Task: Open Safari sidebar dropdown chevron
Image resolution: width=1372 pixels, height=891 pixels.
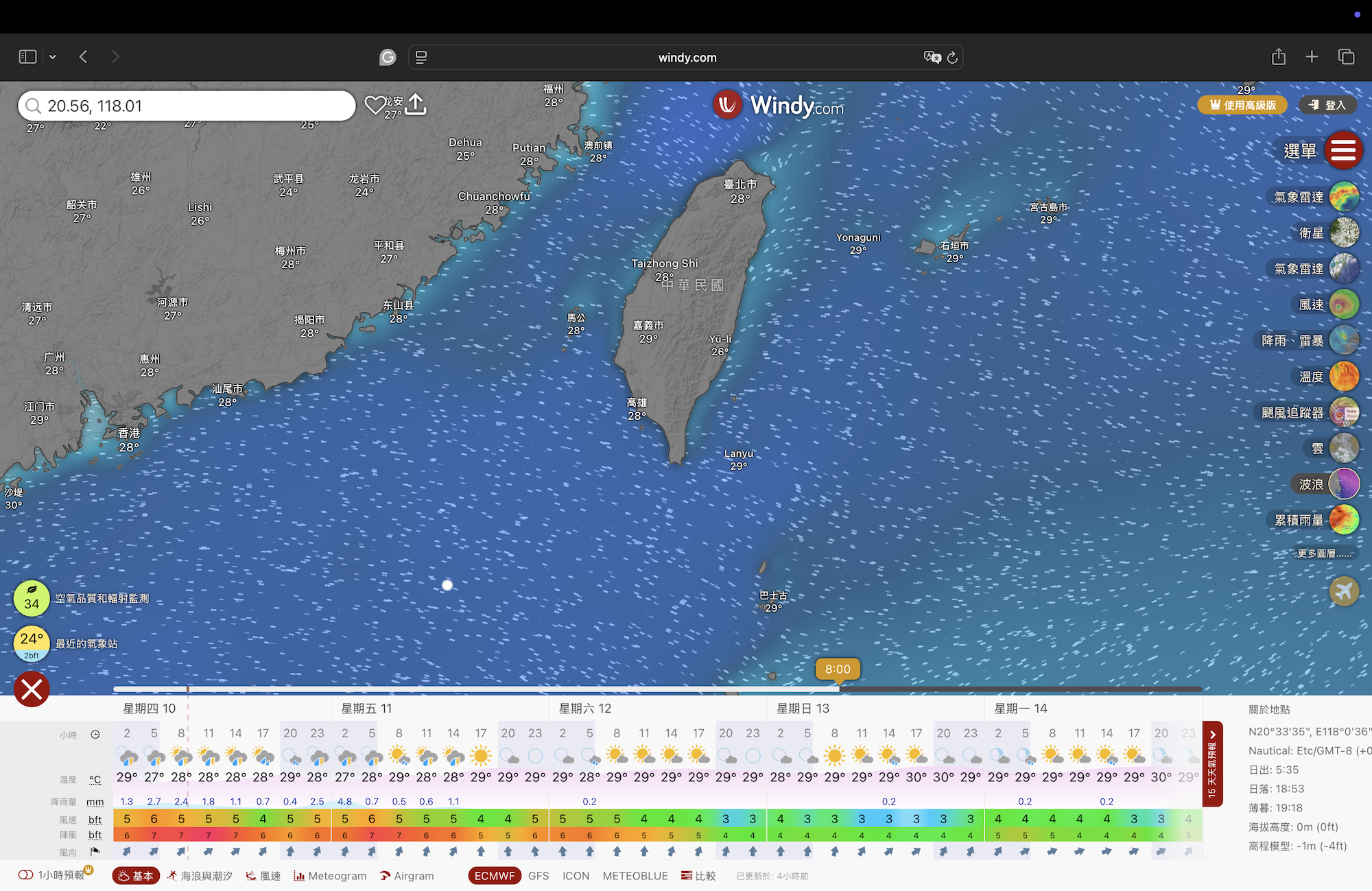Action: tap(53, 57)
